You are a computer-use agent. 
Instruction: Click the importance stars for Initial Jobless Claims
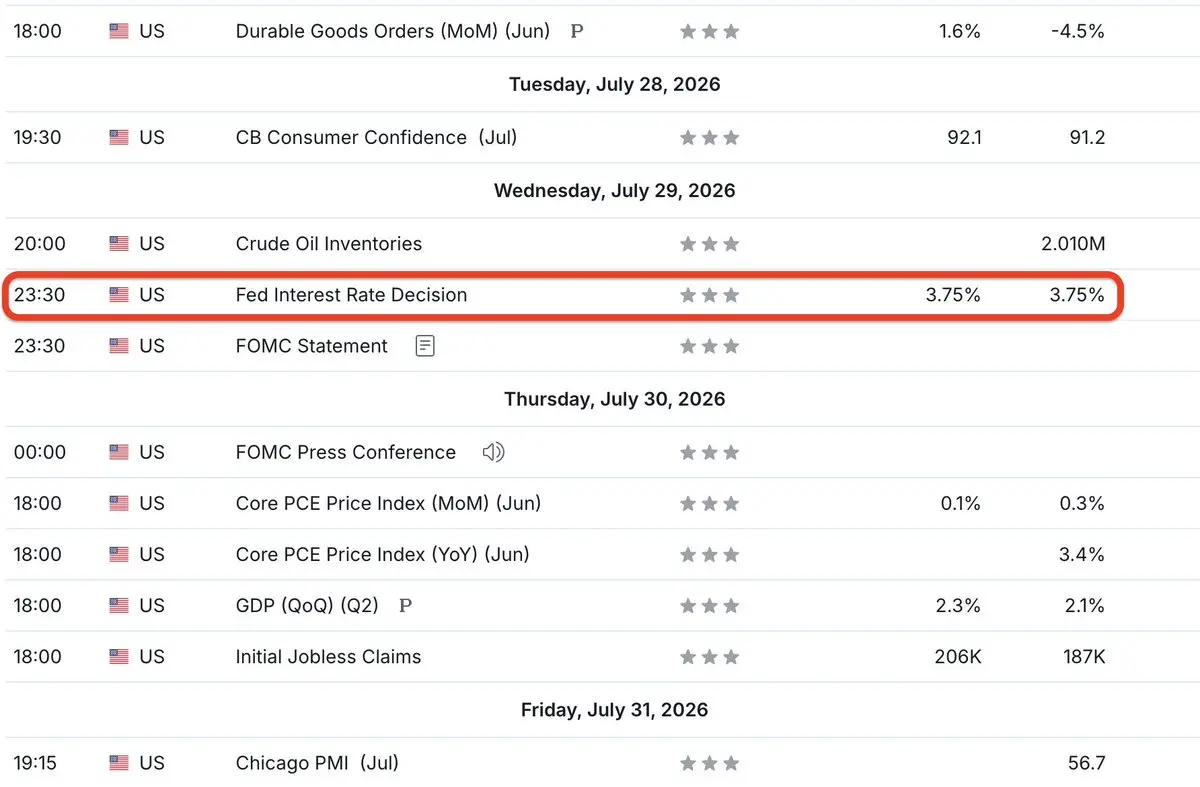coord(709,657)
